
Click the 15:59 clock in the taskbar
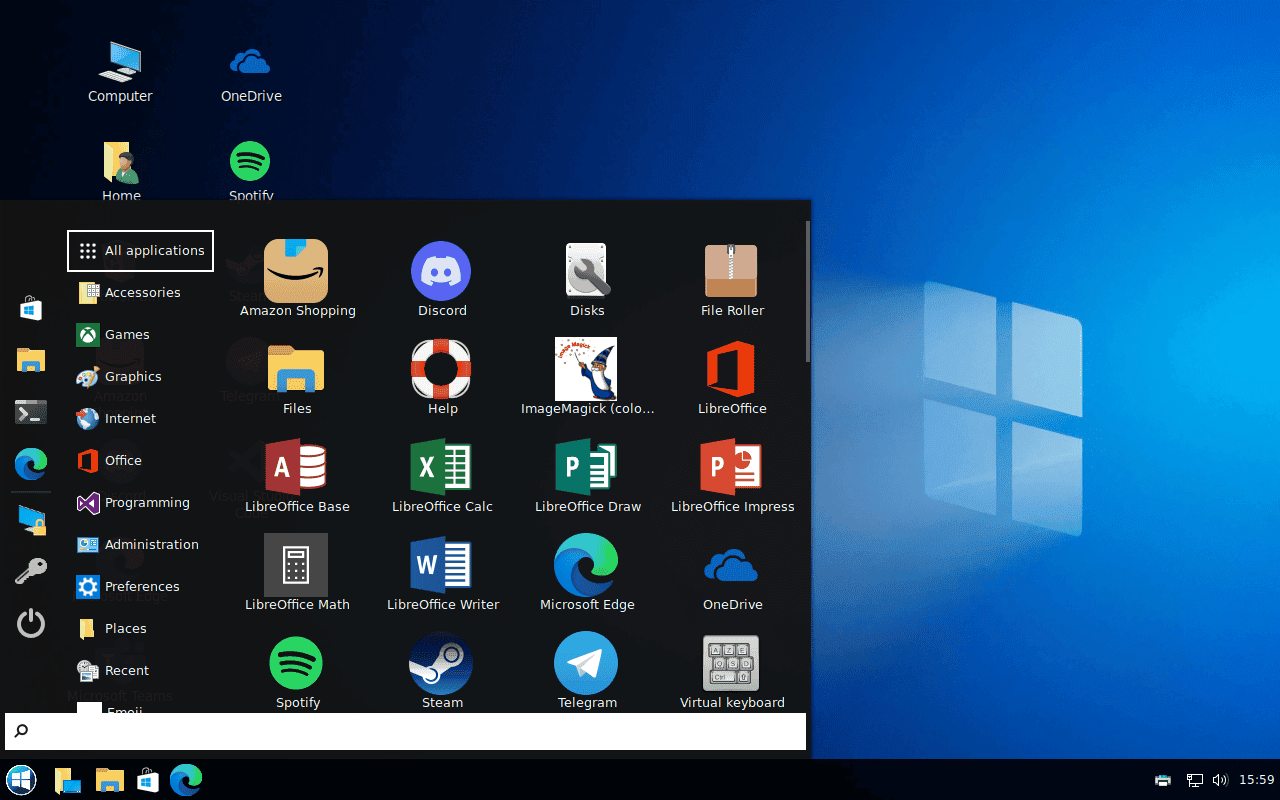[x=1257, y=780]
